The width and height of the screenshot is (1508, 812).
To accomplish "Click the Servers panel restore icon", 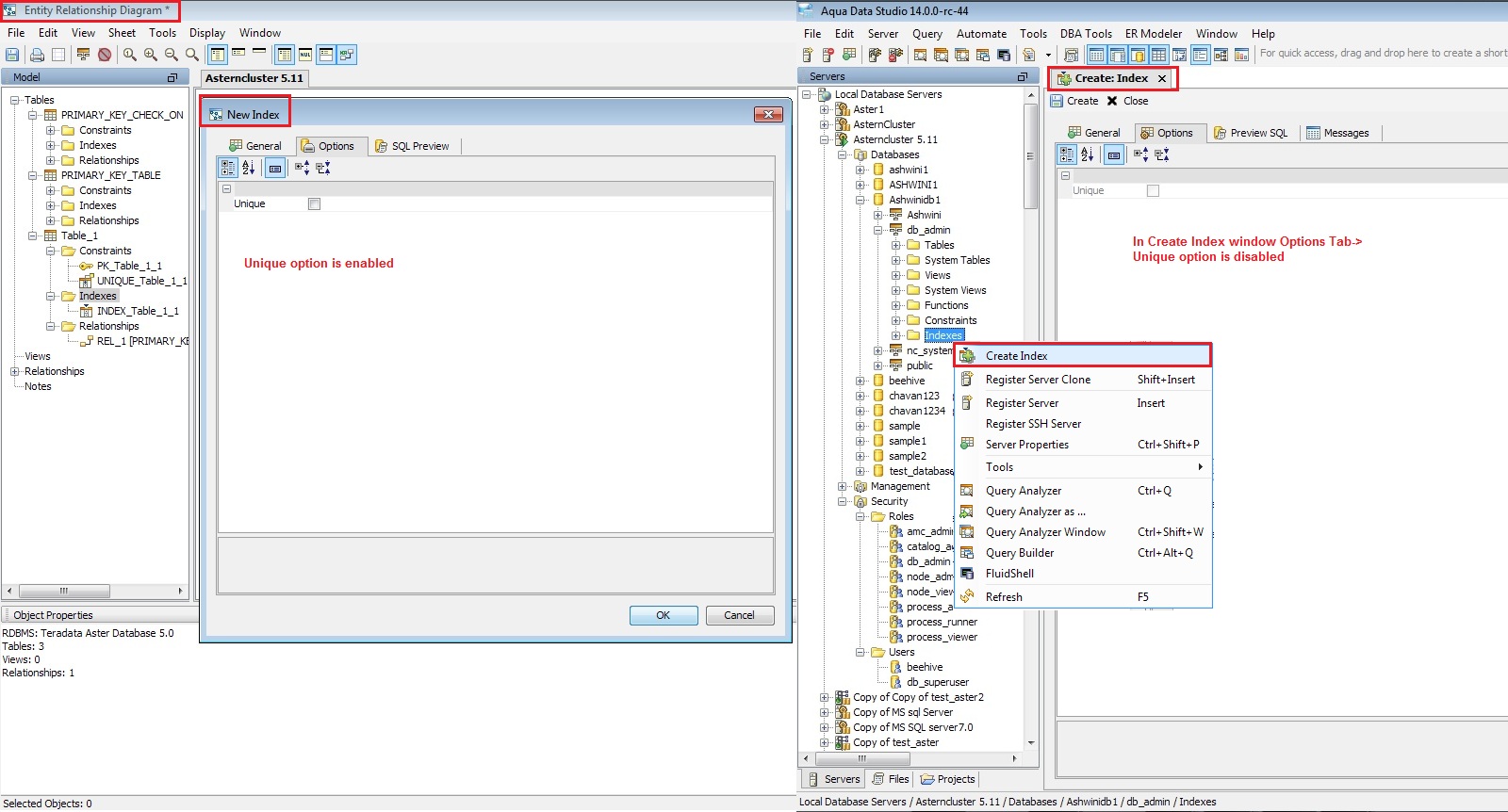I will point(1023,76).
